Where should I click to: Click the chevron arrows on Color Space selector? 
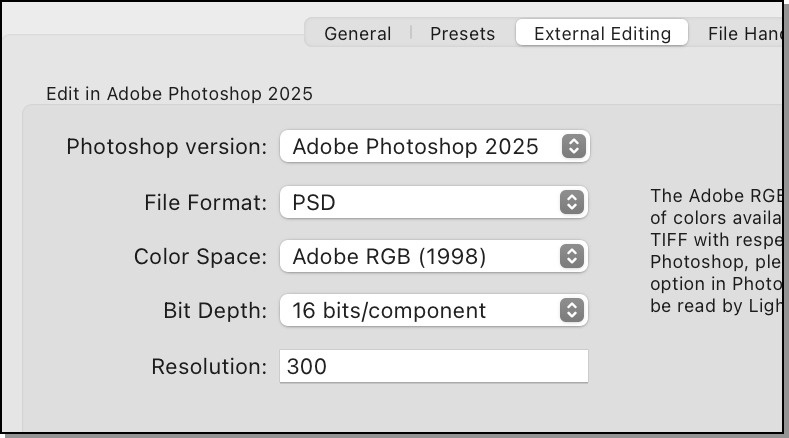tap(572, 256)
